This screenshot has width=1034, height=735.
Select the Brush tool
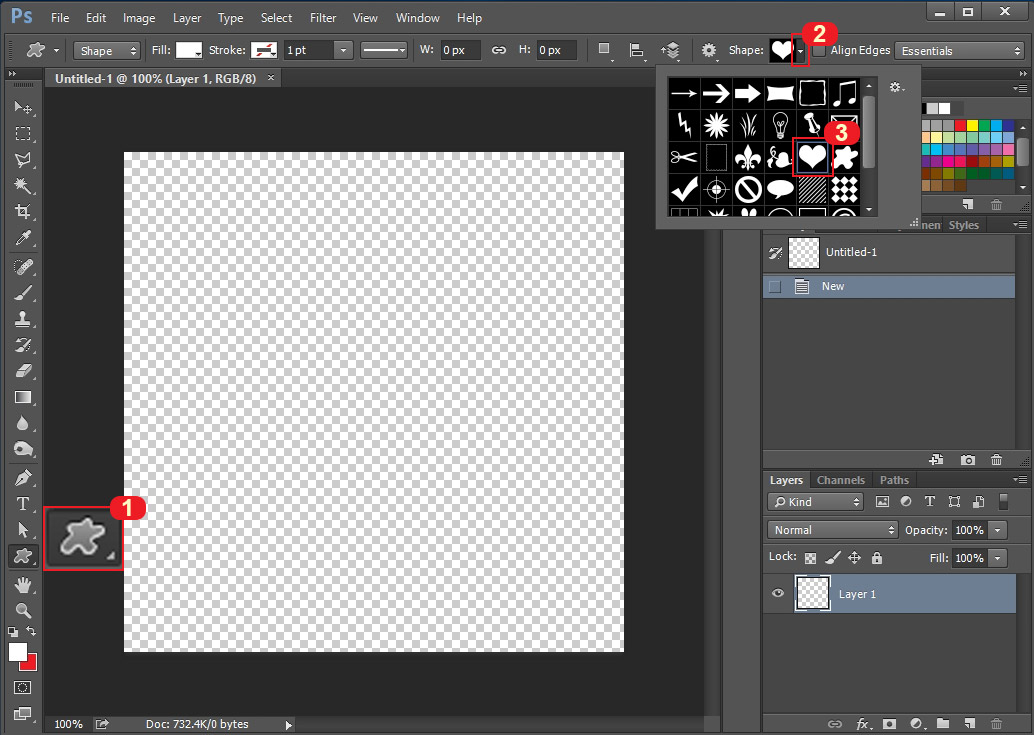23,293
